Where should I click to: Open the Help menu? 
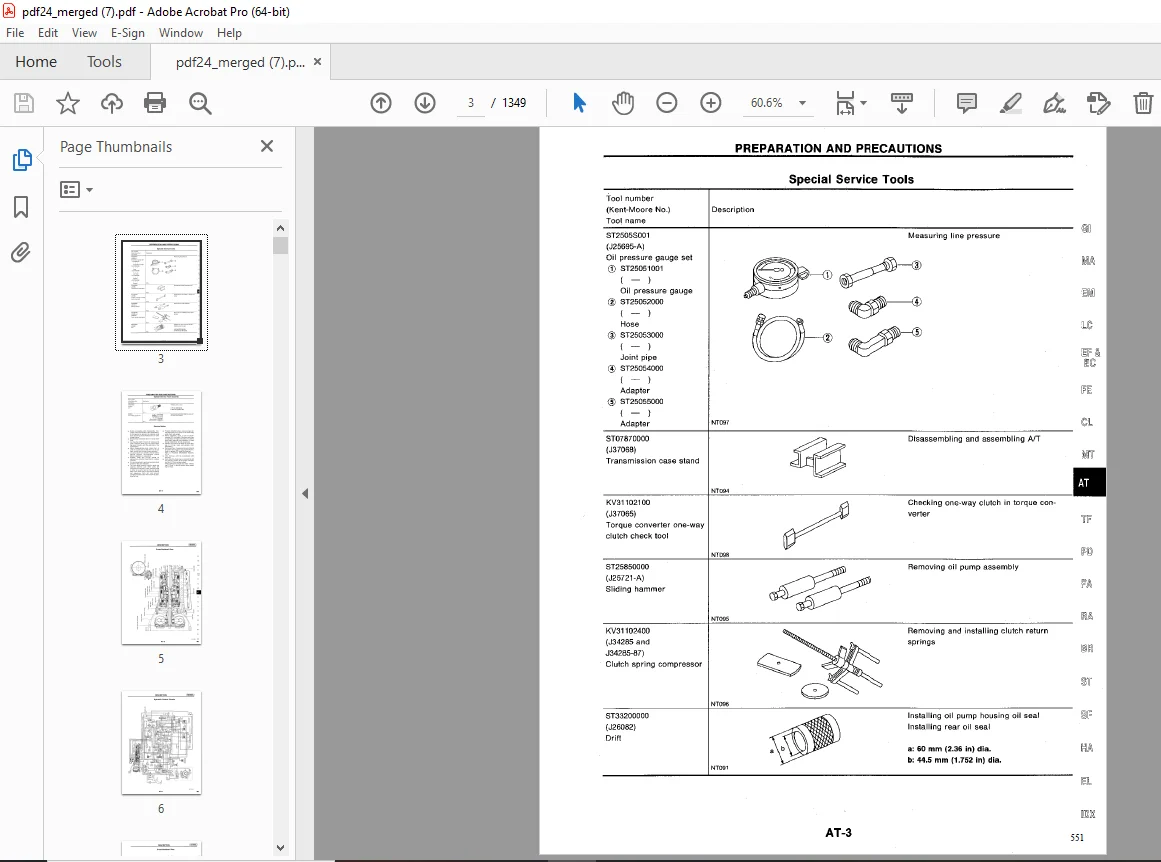coord(229,33)
